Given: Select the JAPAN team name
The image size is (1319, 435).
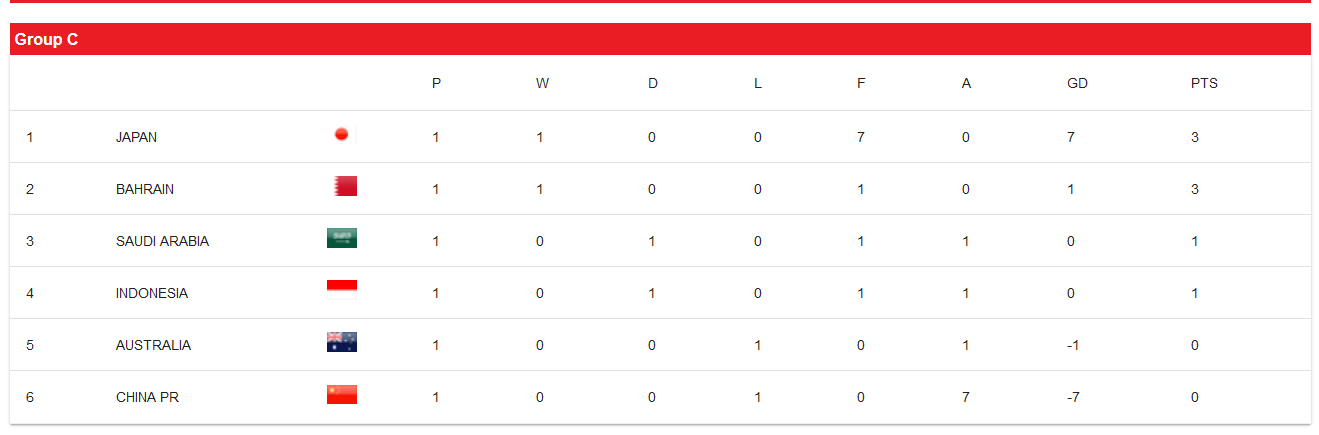Looking at the screenshot, I should coord(136,137).
